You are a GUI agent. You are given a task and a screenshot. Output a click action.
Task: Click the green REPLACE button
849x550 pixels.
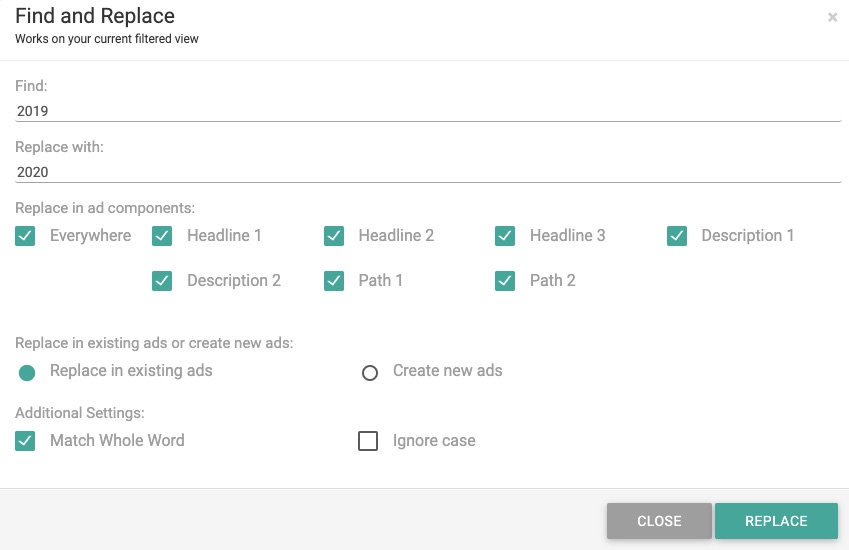[x=776, y=521]
